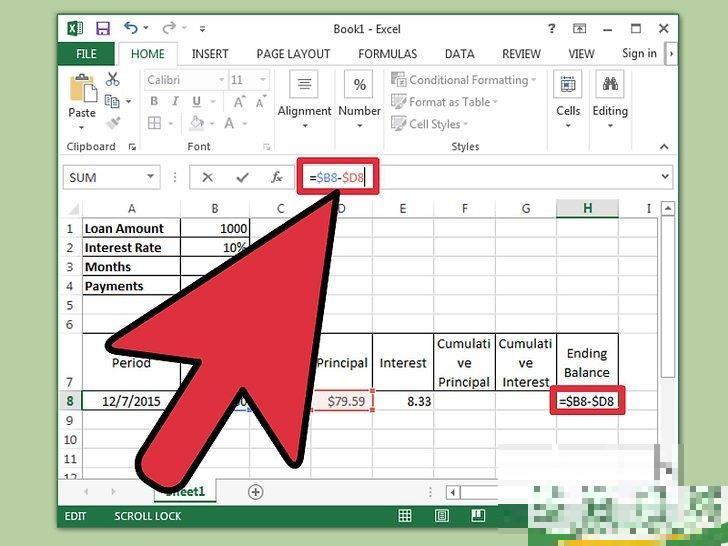Click inside the formula bar input

[500, 177]
